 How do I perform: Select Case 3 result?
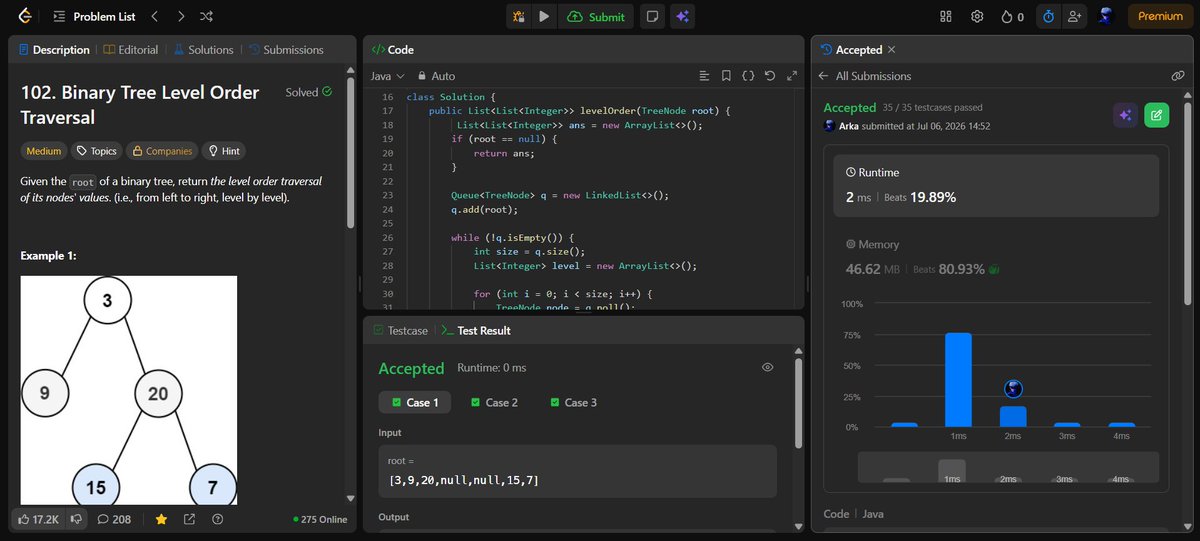(x=573, y=402)
